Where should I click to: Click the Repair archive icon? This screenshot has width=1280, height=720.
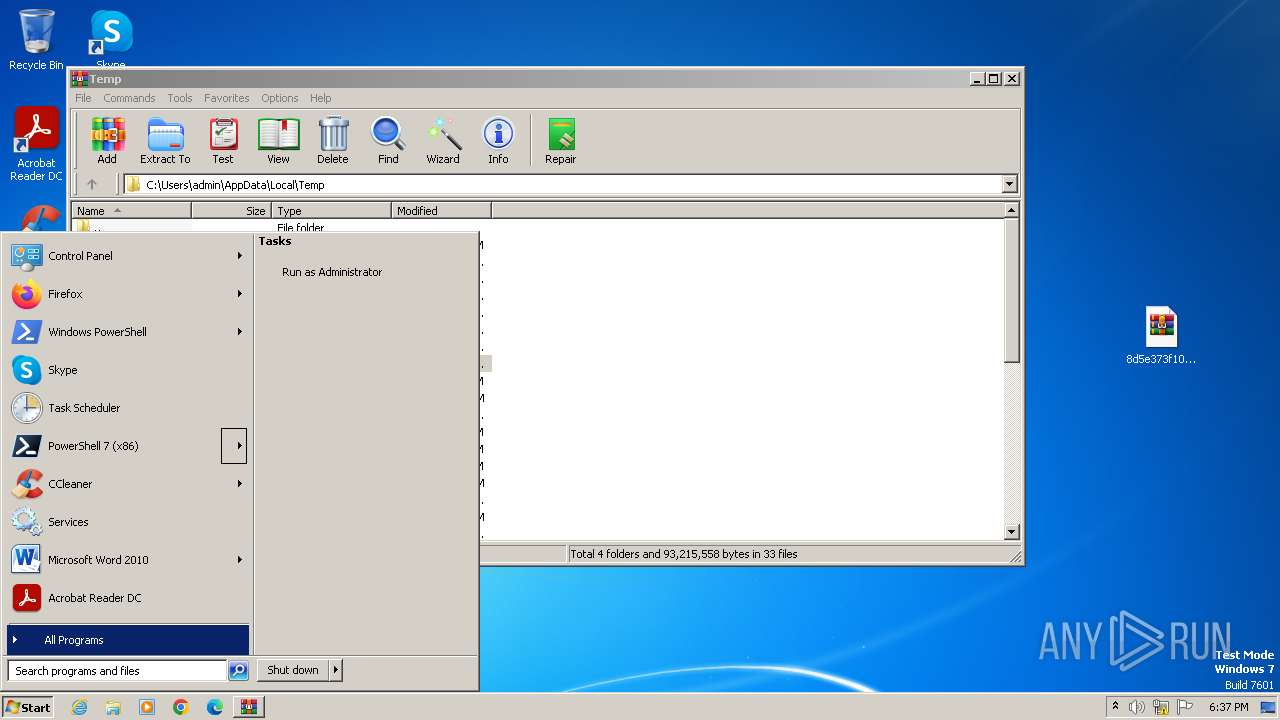(x=560, y=141)
